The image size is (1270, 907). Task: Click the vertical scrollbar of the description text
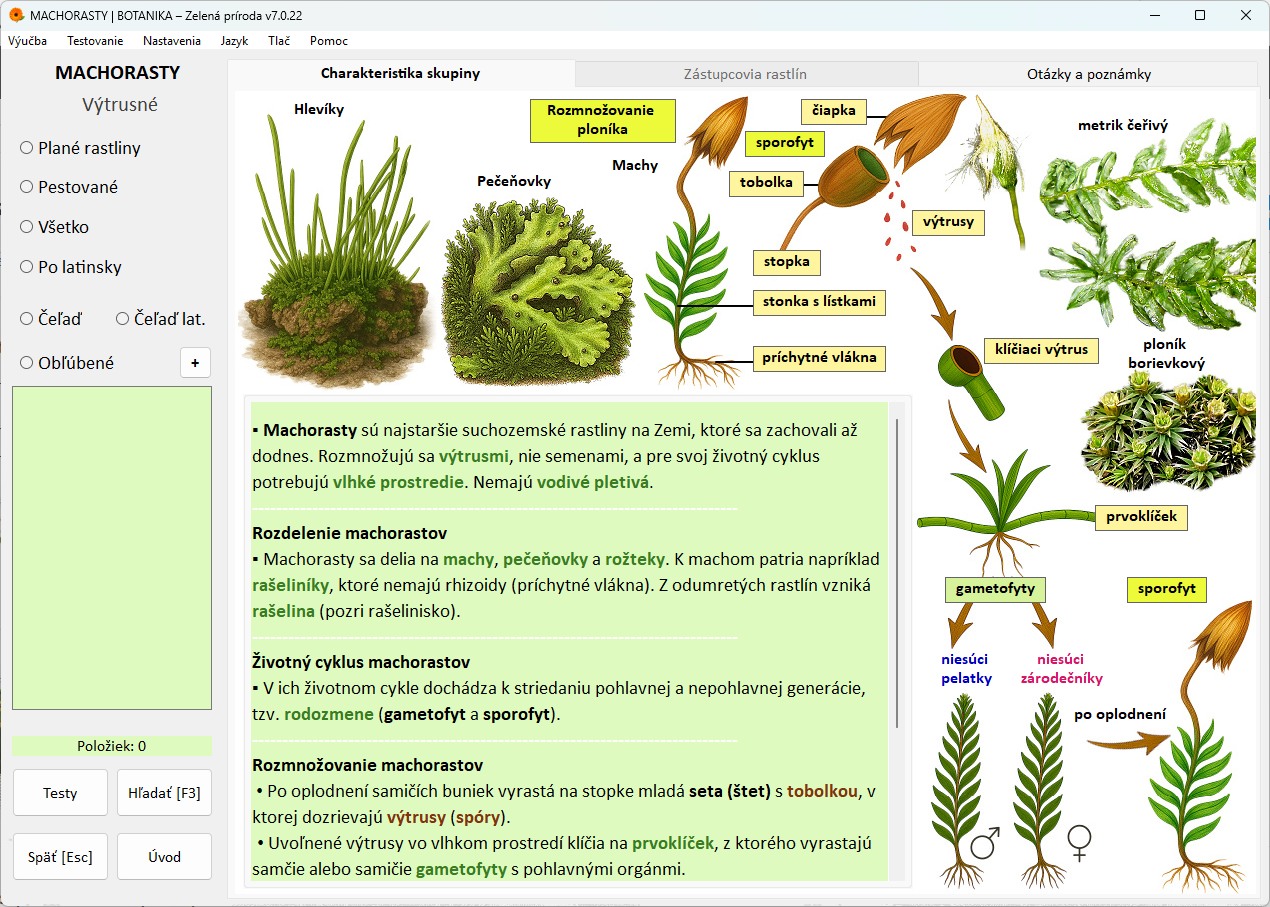coord(897,574)
